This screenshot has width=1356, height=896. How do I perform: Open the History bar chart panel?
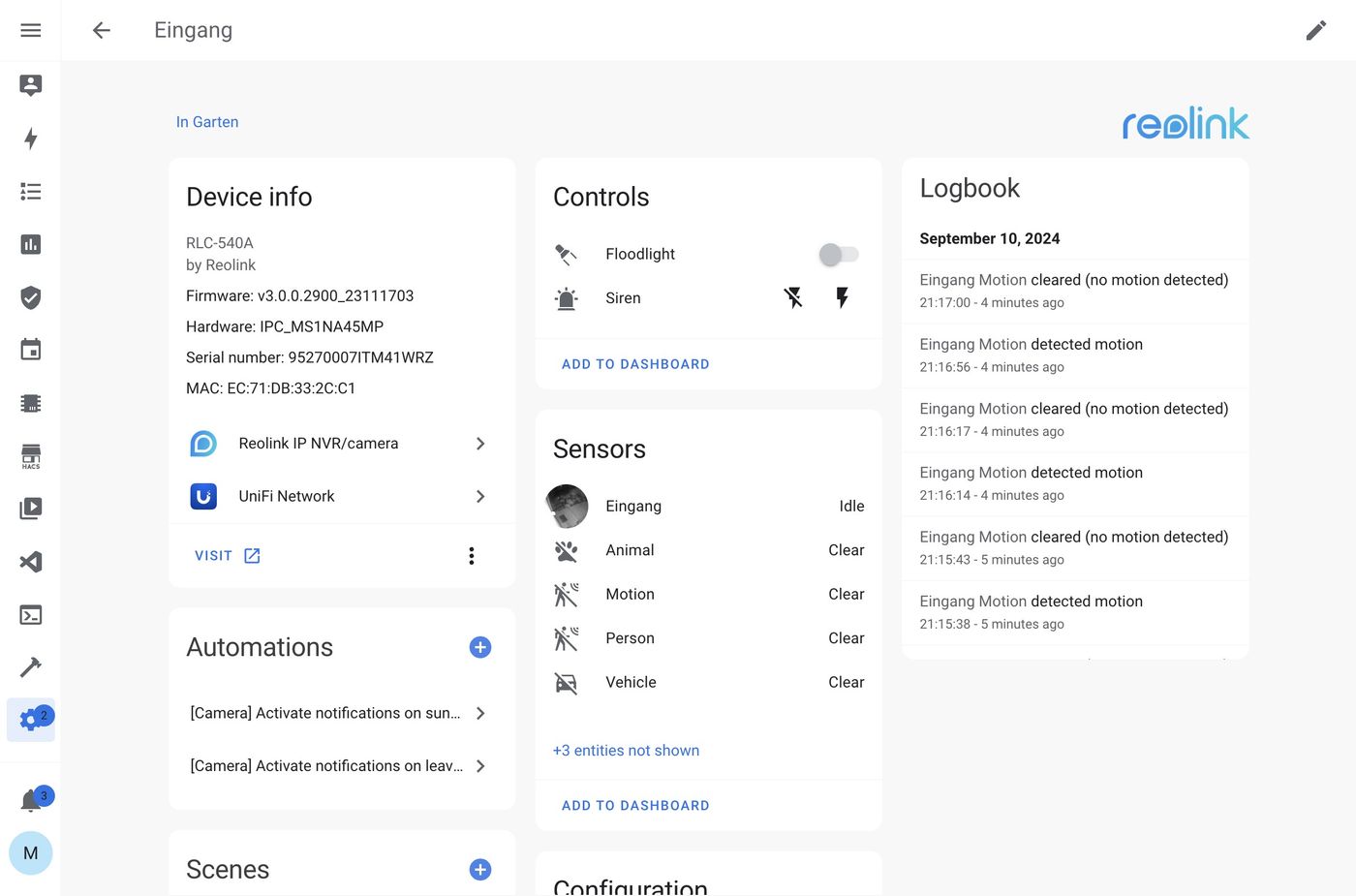(30, 244)
